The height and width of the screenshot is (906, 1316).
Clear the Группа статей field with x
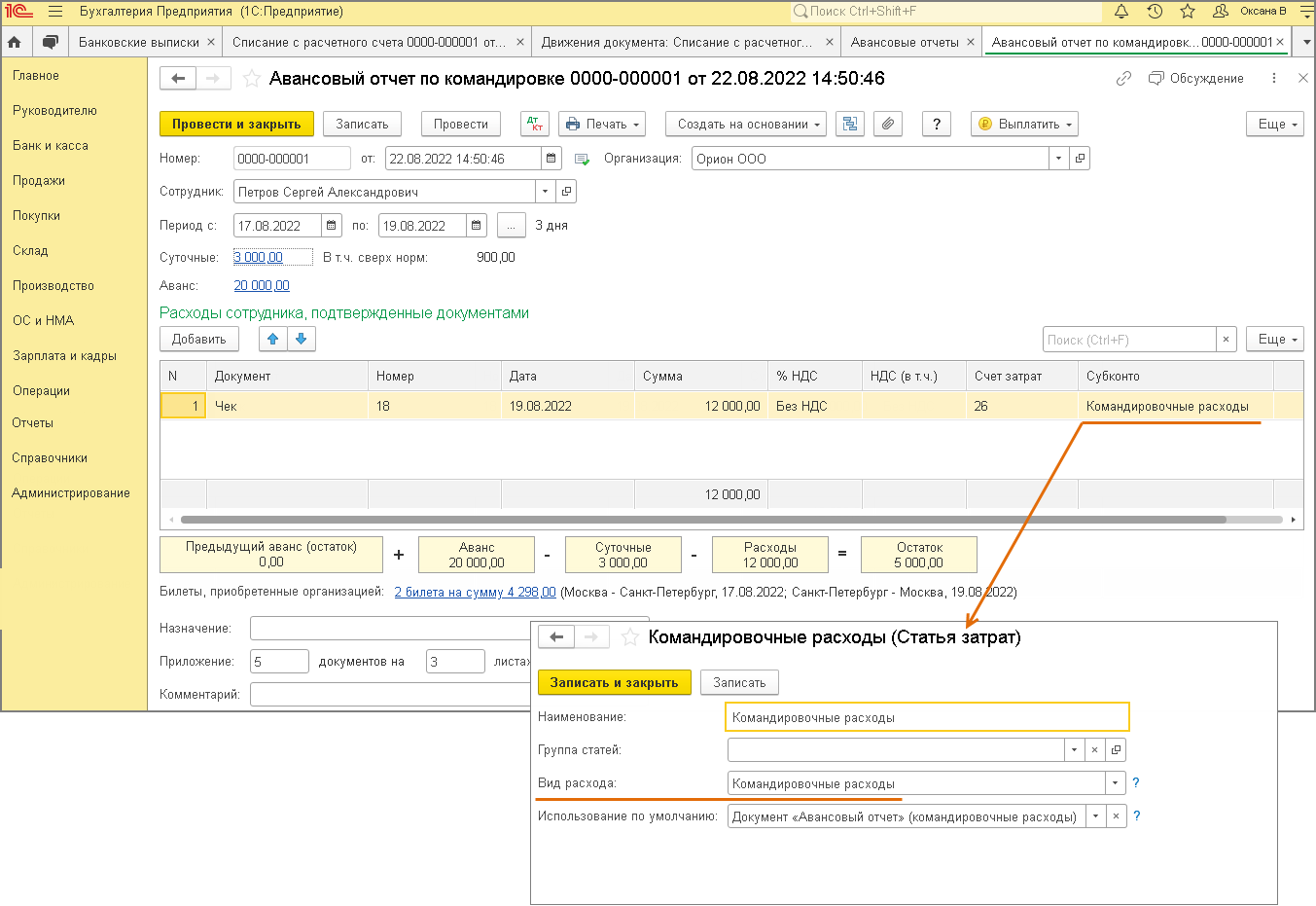click(1095, 750)
